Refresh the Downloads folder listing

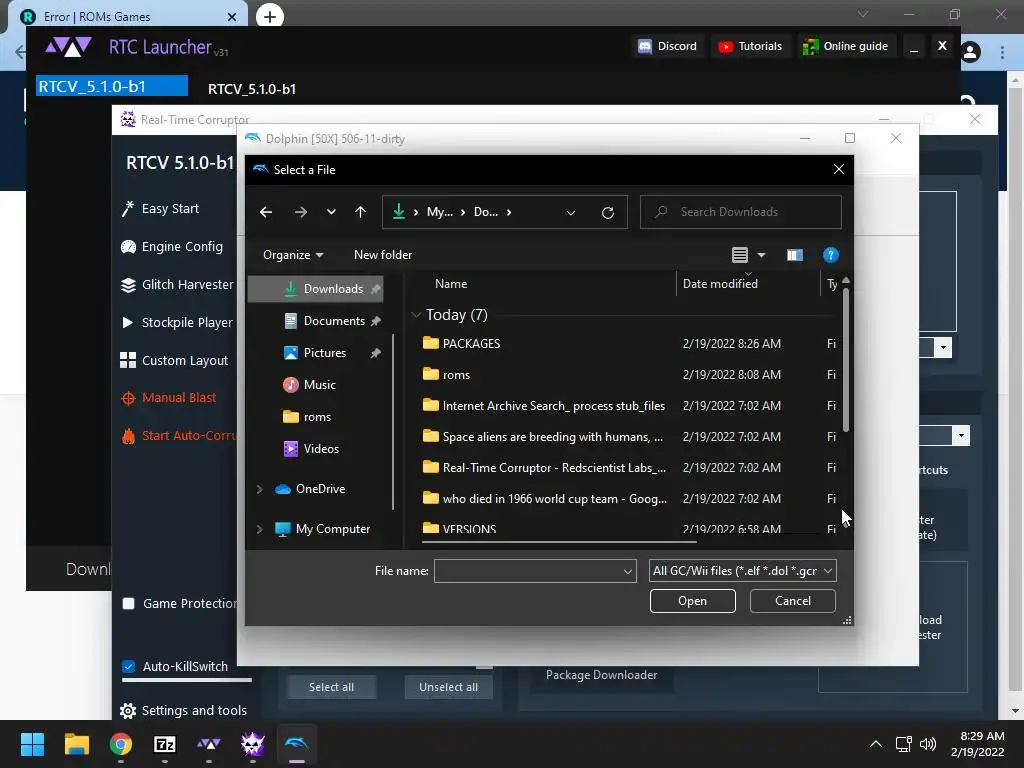(607, 212)
